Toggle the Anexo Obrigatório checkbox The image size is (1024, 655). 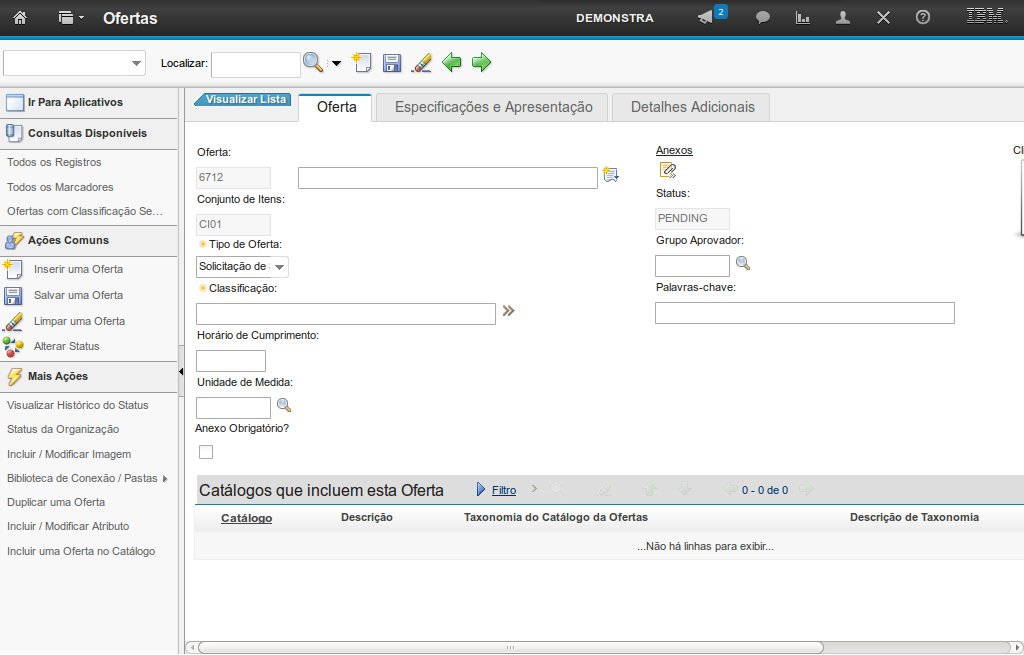206,452
